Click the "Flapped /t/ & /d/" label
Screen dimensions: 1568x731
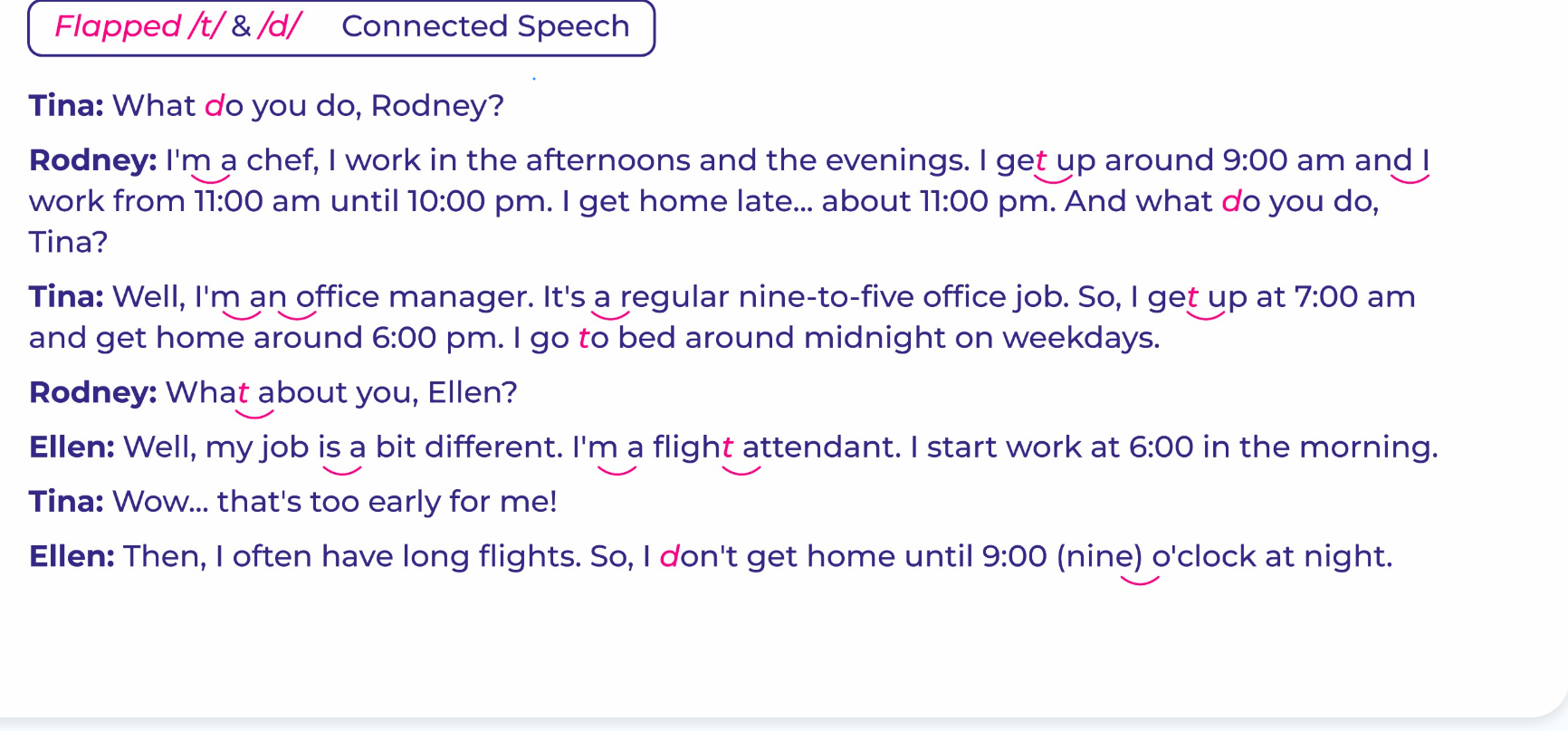pyautogui.click(x=177, y=26)
